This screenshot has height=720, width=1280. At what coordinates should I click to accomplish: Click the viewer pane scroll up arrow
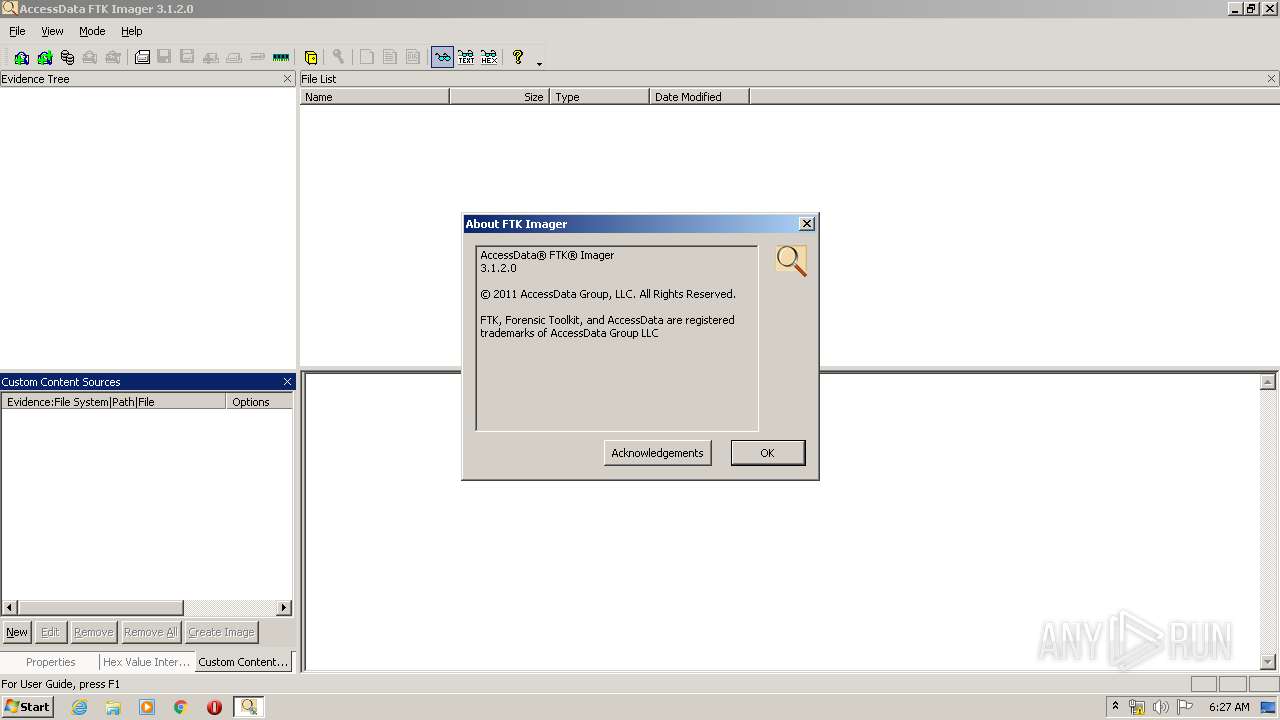pyautogui.click(x=1268, y=382)
